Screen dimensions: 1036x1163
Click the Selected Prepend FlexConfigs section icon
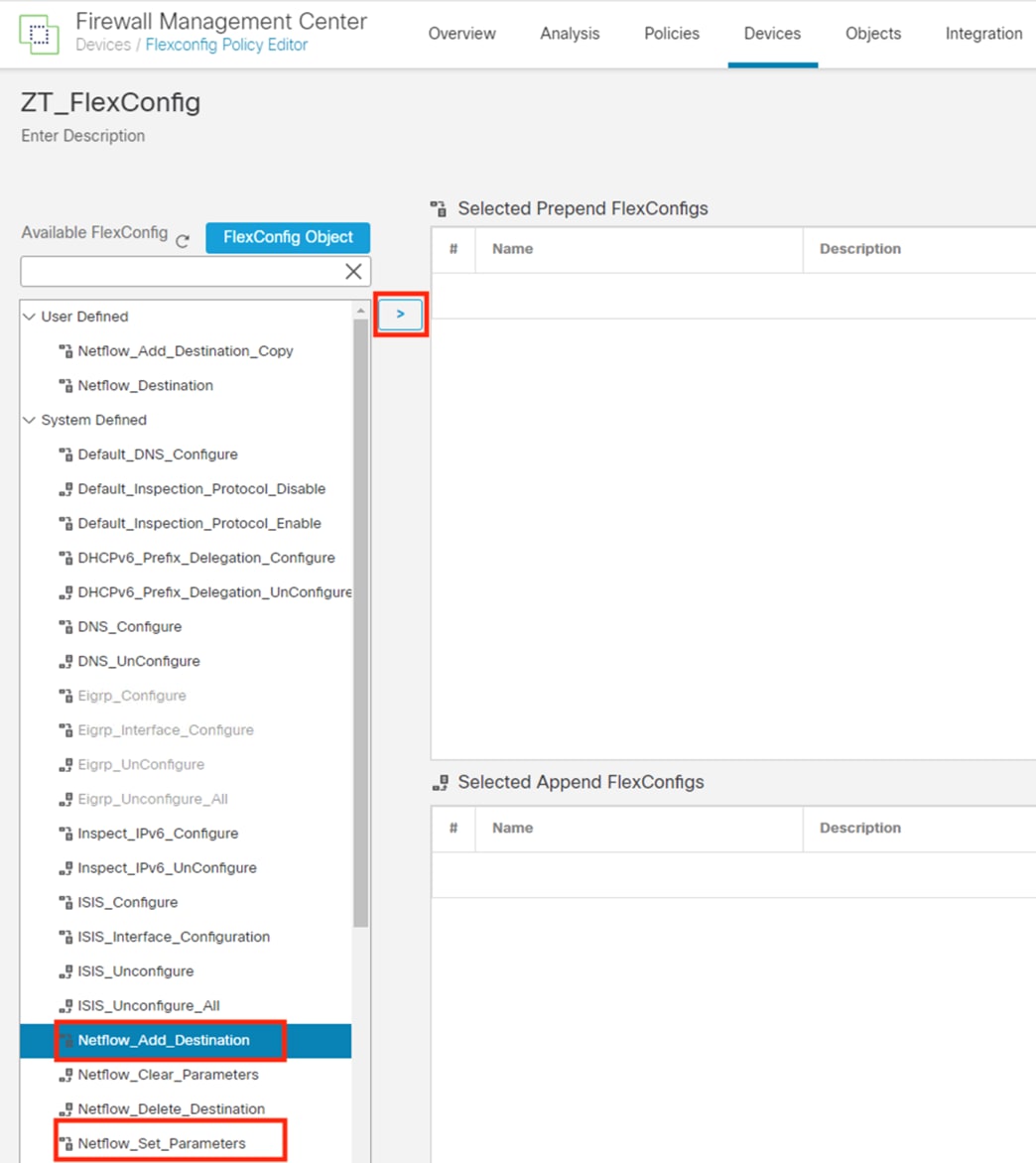click(439, 209)
